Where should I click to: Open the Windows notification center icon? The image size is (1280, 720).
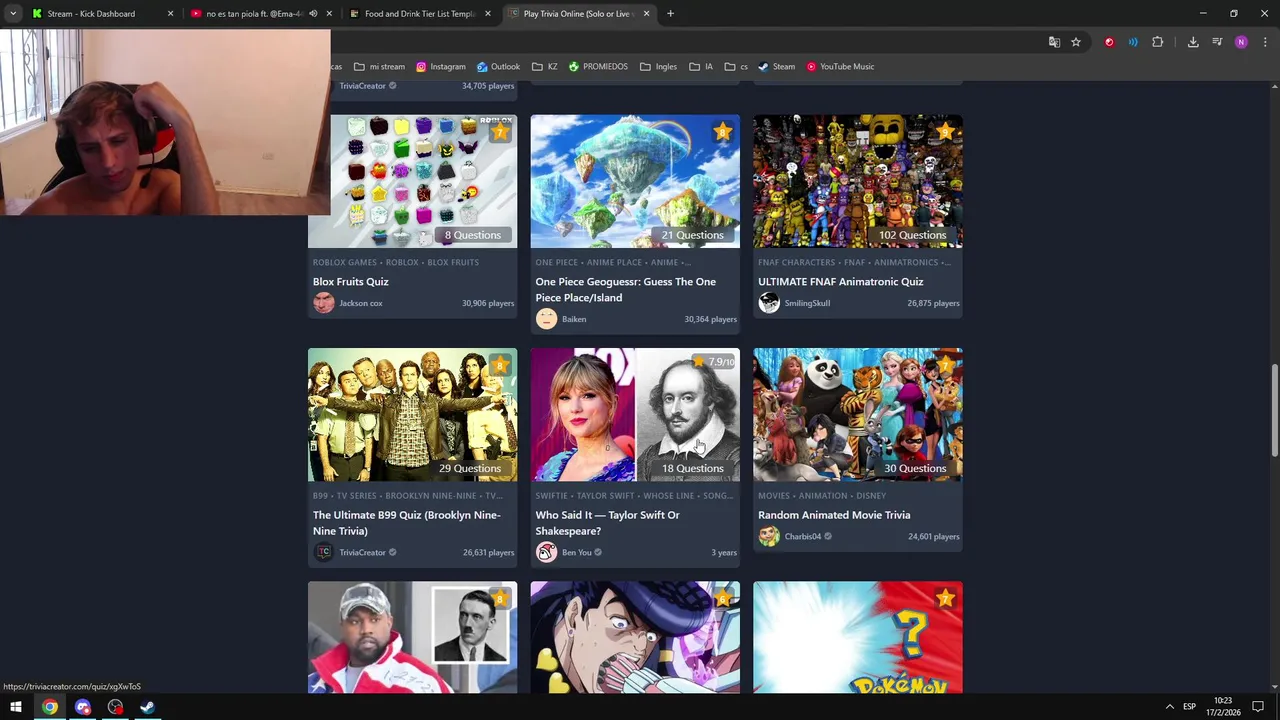pos(1258,707)
